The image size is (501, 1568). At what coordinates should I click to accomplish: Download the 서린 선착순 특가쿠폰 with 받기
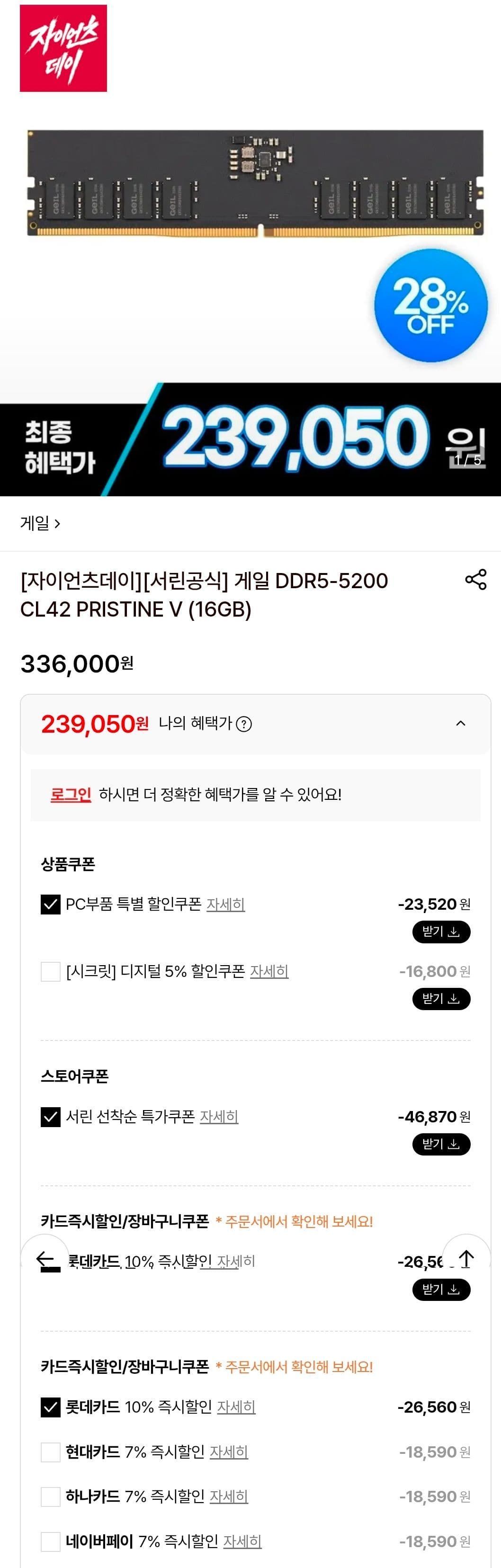[441, 1144]
